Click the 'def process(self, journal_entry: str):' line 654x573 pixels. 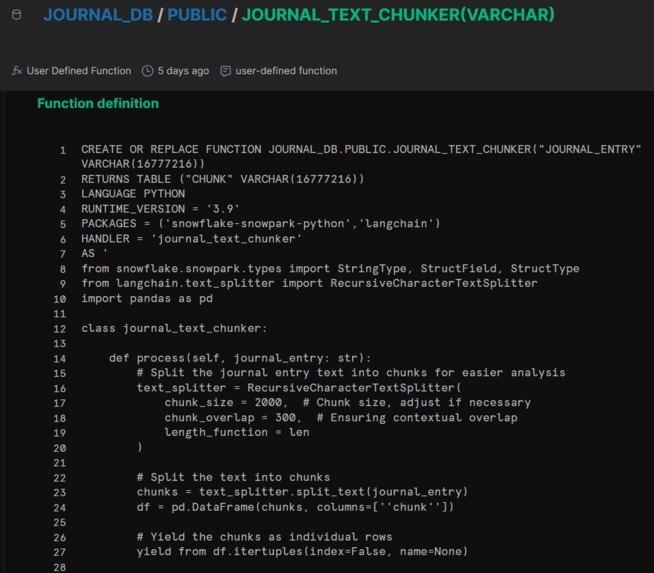(x=240, y=358)
